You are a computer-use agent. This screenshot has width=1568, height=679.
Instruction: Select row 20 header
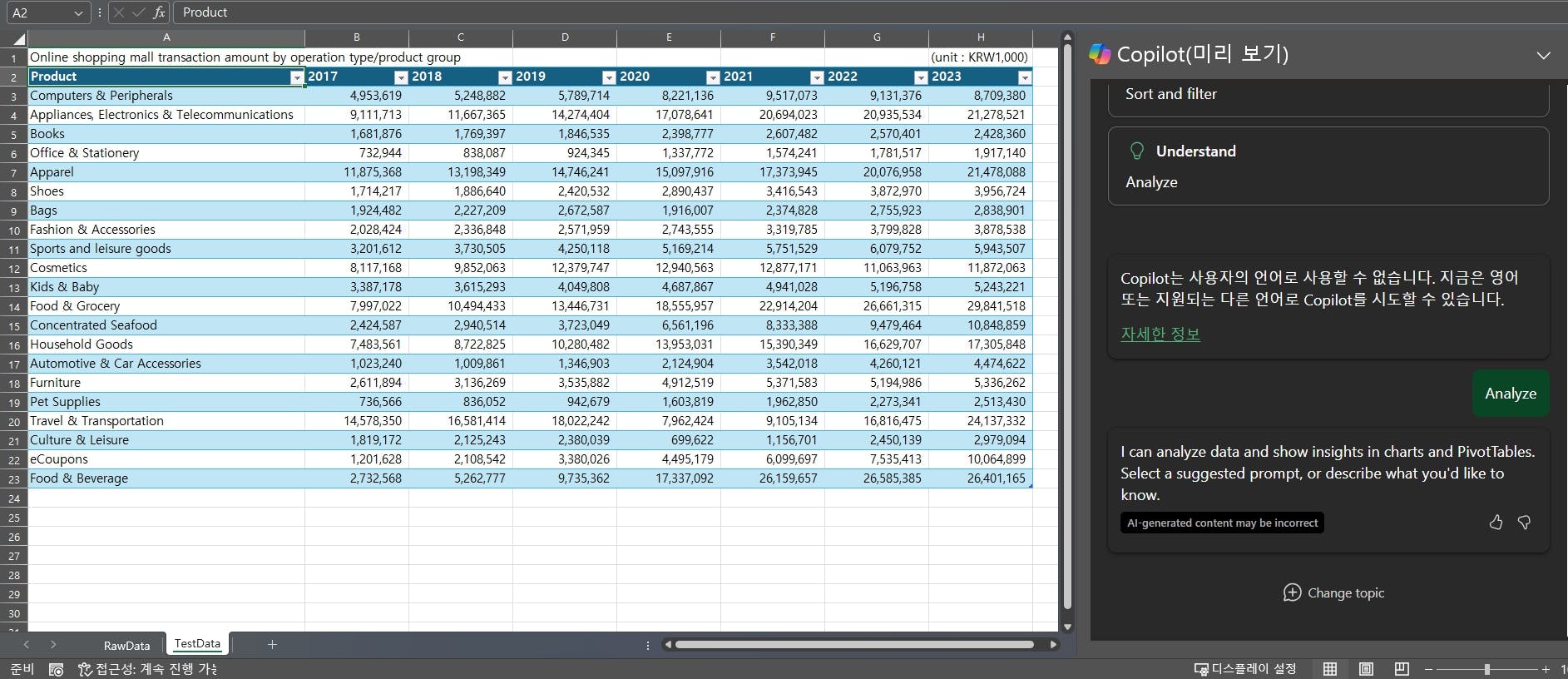pos(14,422)
